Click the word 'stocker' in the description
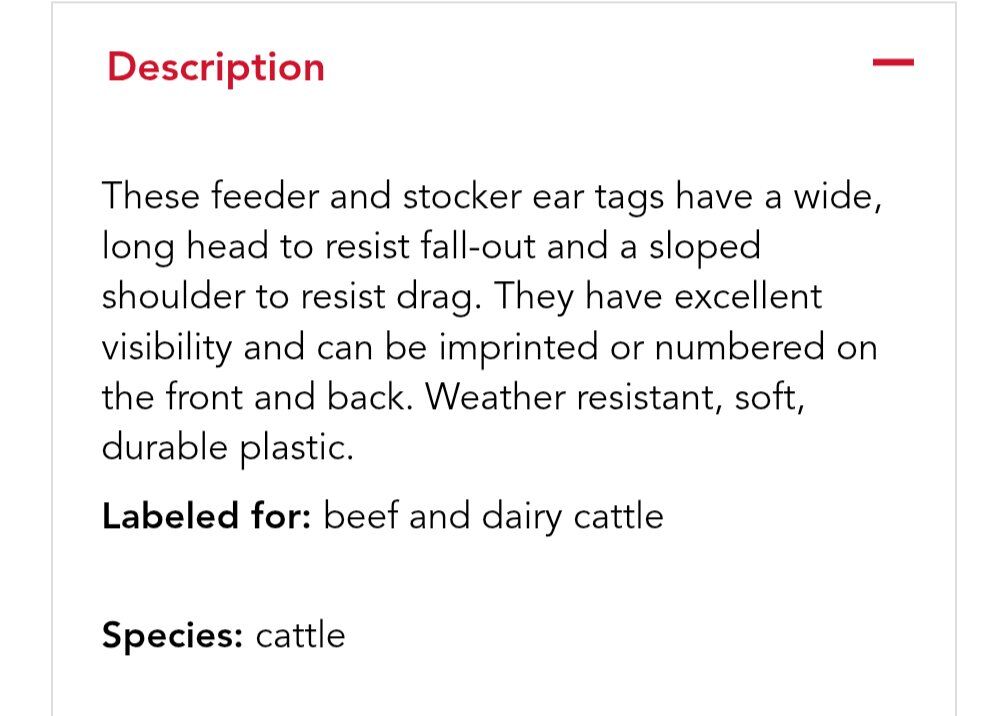 point(462,196)
